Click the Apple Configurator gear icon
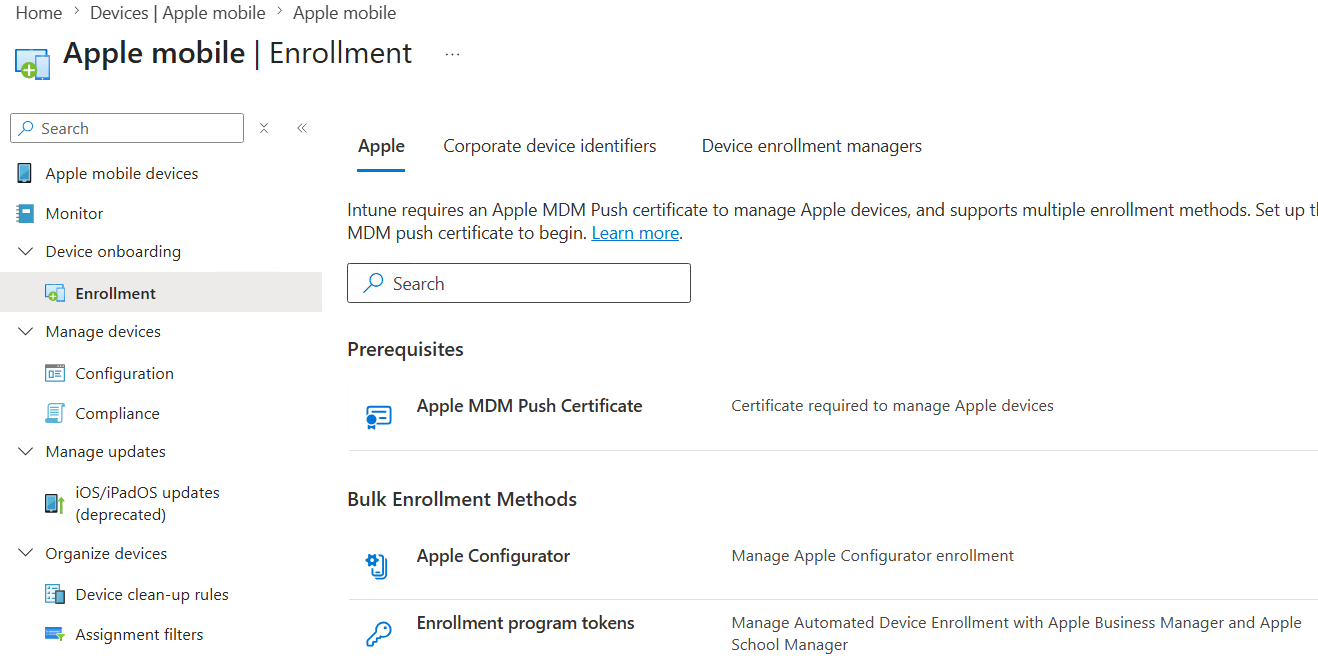The height and width of the screenshot is (665, 1318). click(x=377, y=566)
